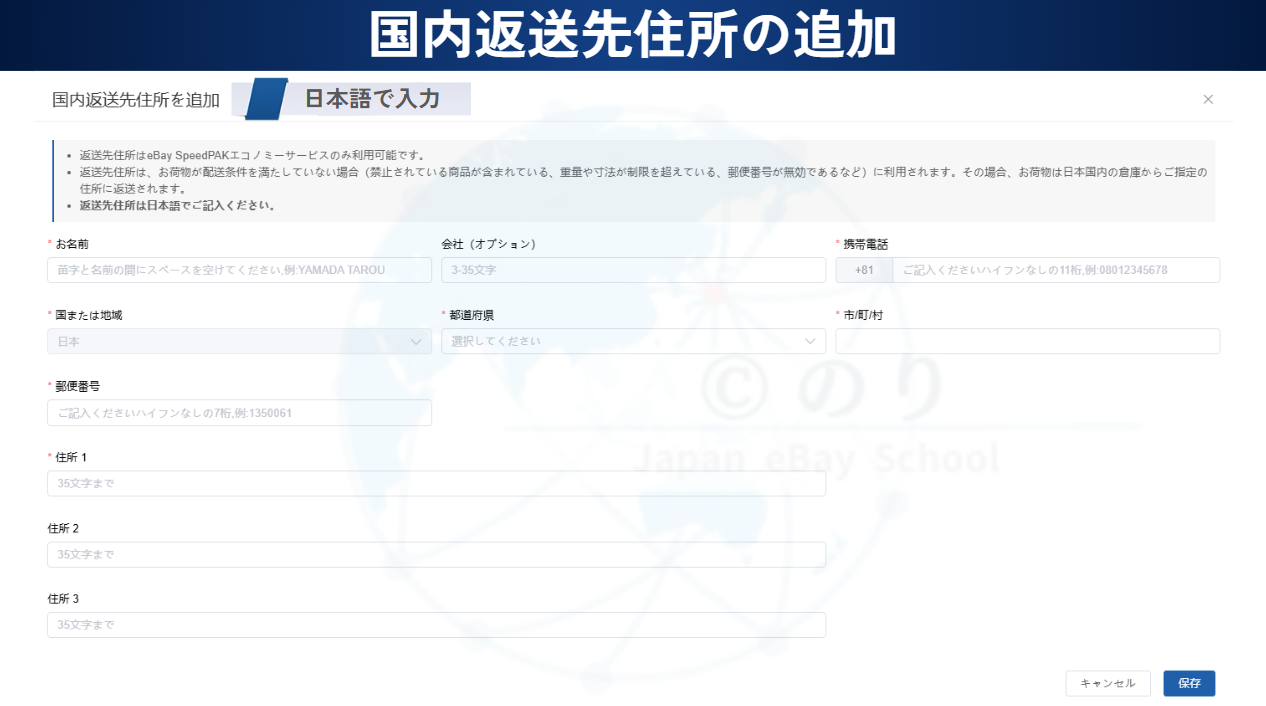Screen dimensions: 1266x706
Task: Click the 携帯電話 phone number field
Action: (1055, 270)
